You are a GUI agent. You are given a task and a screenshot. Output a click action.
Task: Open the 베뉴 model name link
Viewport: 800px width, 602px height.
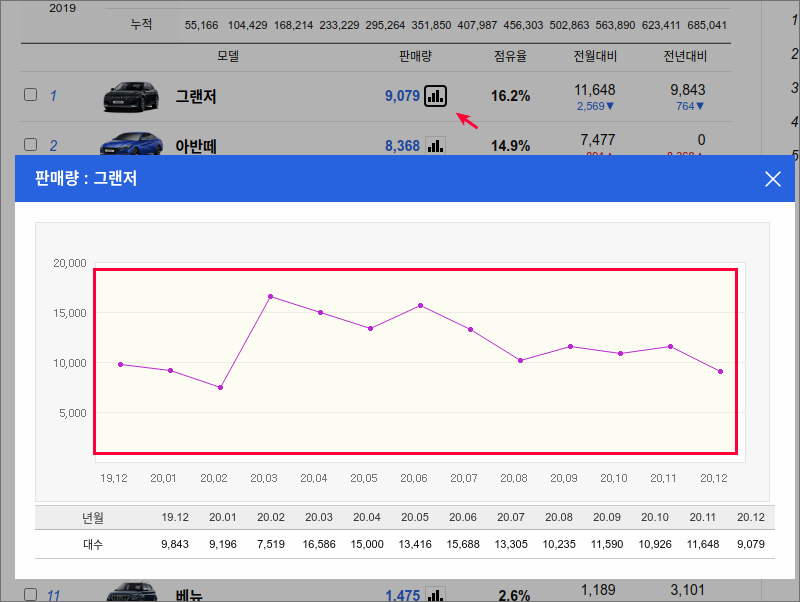pyautogui.click(x=189, y=595)
